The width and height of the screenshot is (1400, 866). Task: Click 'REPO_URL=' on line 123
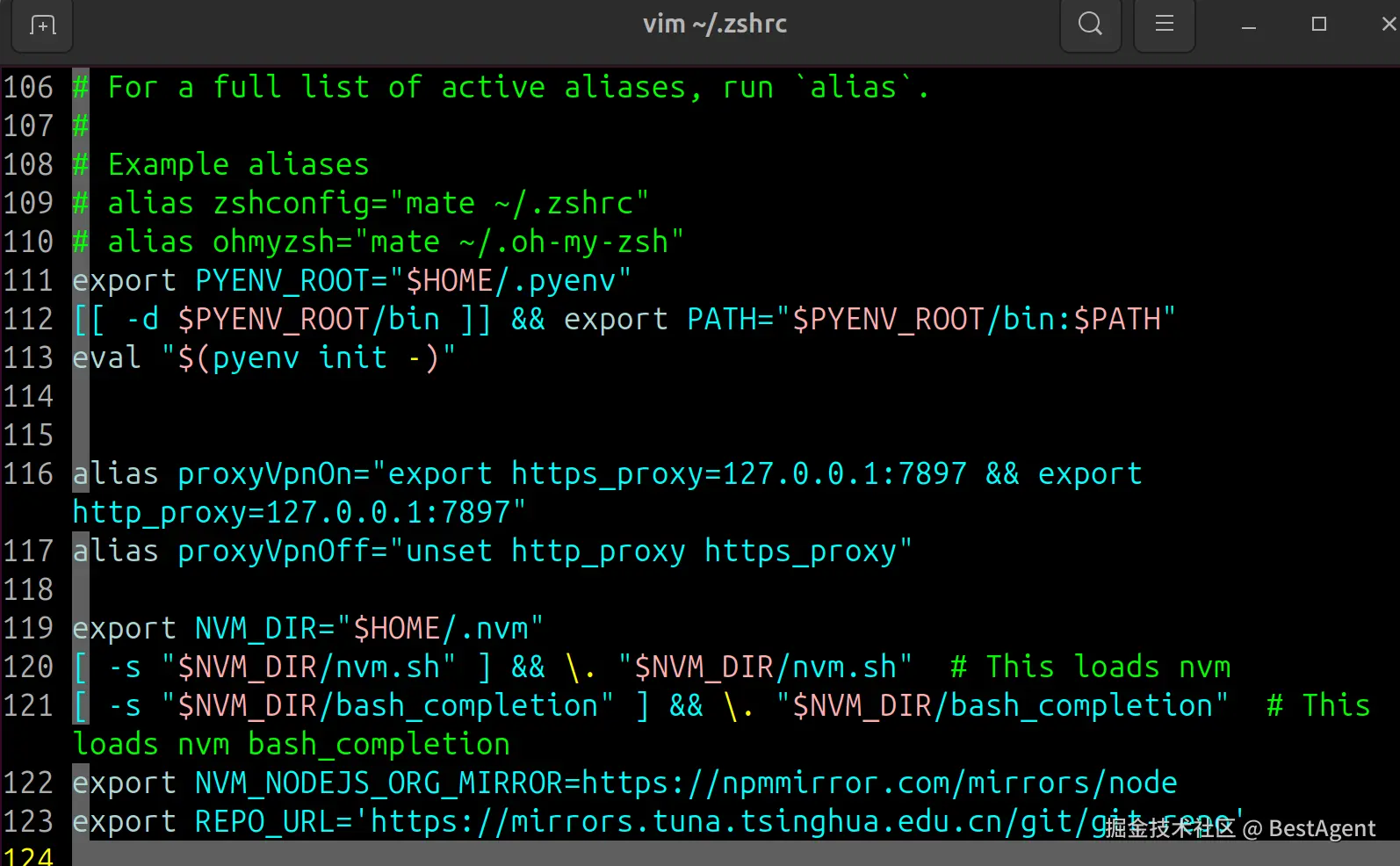click(x=273, y=821)
